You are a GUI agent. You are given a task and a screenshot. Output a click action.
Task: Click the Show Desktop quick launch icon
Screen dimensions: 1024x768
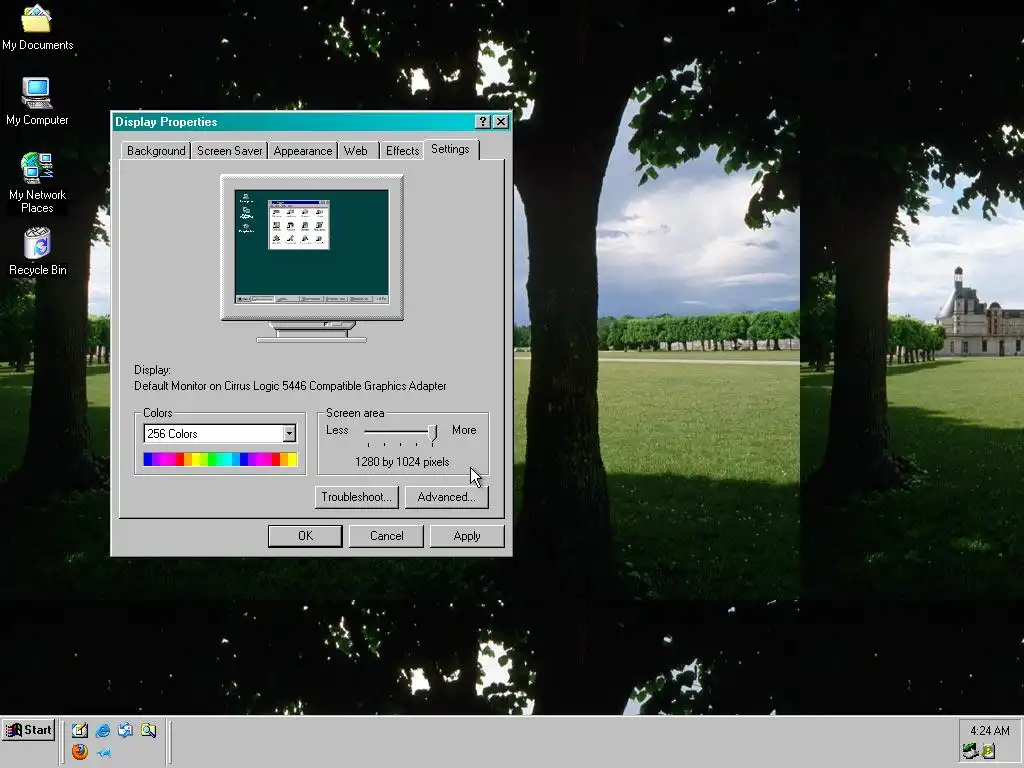80,730
